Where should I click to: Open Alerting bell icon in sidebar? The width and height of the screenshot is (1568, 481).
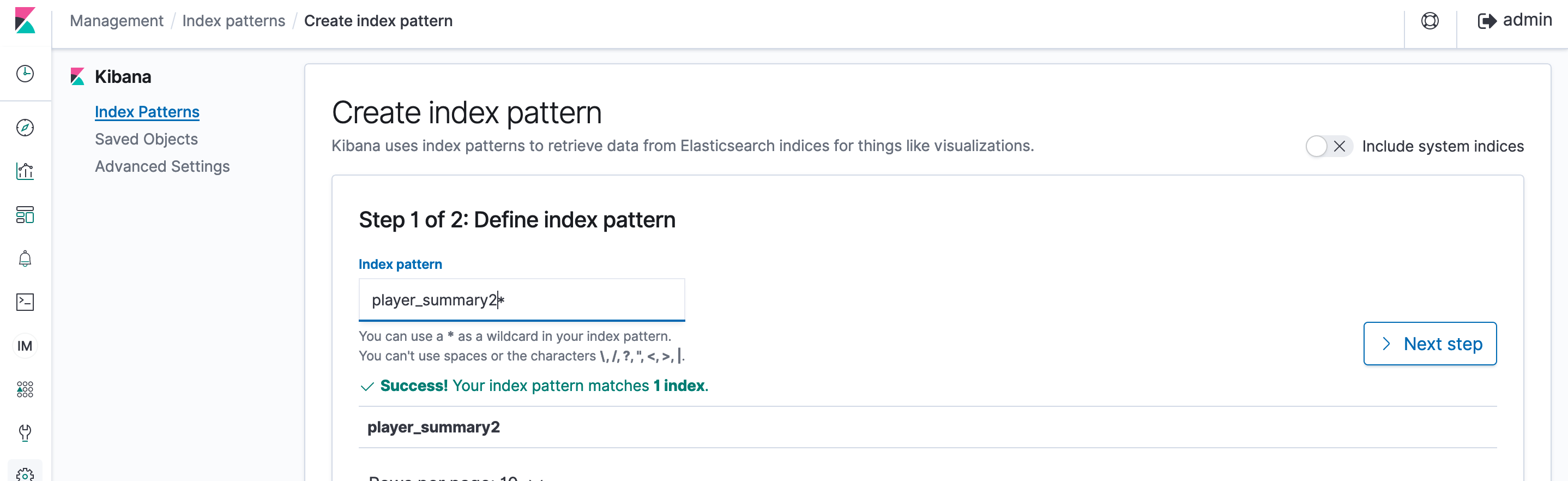pyautogui.click(x=25, y=258)
